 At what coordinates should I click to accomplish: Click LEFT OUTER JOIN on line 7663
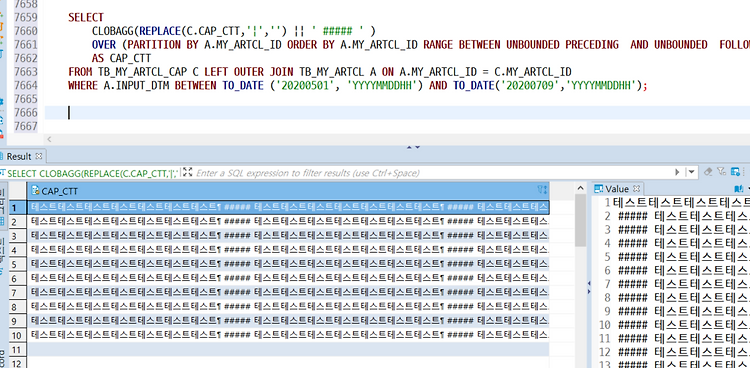coord(249,72)
